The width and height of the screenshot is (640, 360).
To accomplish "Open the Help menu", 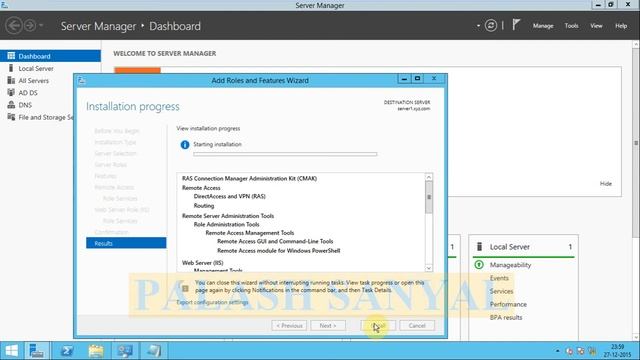I will click(x=621, y=26).
